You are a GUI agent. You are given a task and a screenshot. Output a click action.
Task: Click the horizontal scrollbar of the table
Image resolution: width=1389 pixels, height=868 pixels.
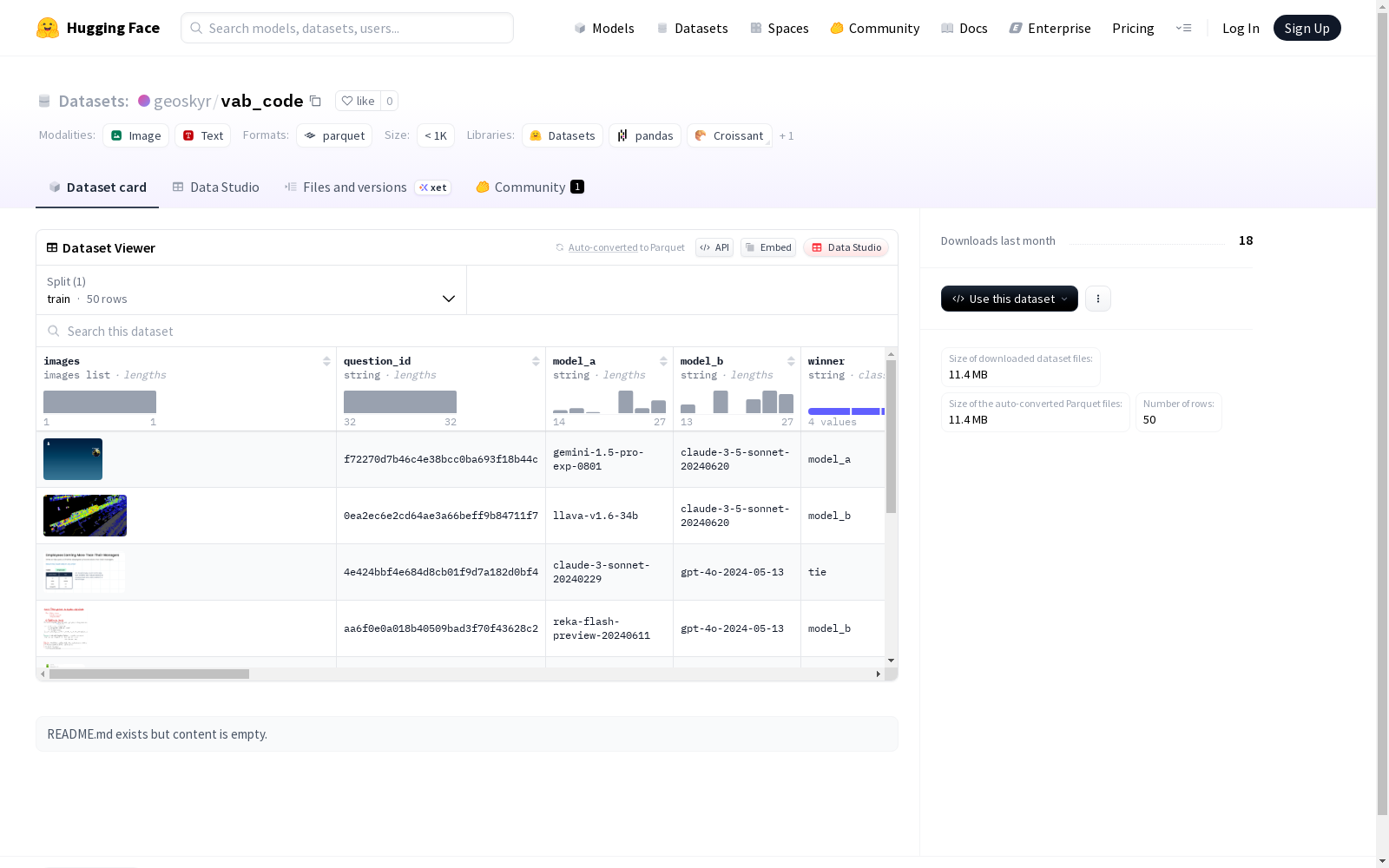(x=149, y=674)
